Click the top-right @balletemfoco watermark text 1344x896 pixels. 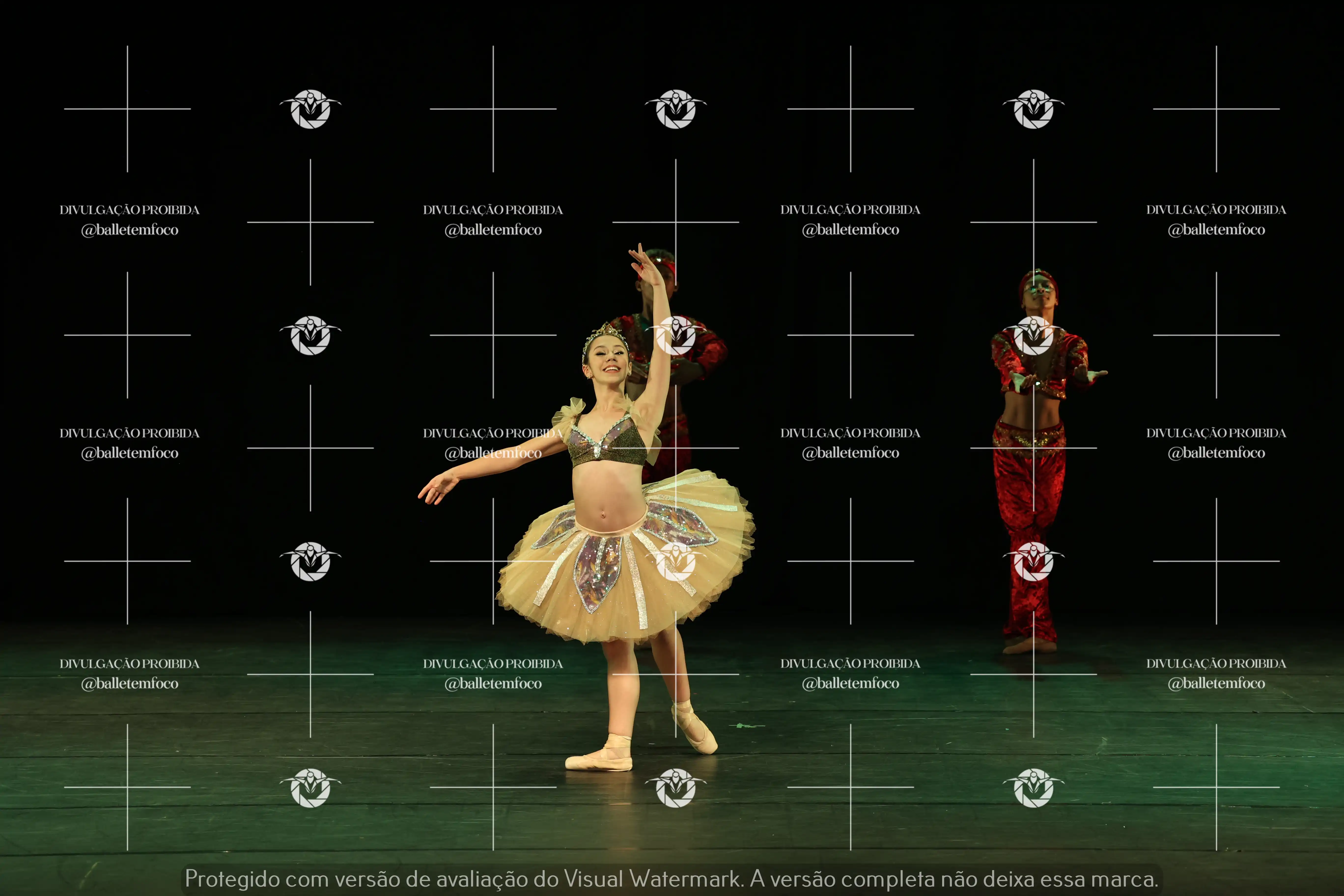[1216, 230]
